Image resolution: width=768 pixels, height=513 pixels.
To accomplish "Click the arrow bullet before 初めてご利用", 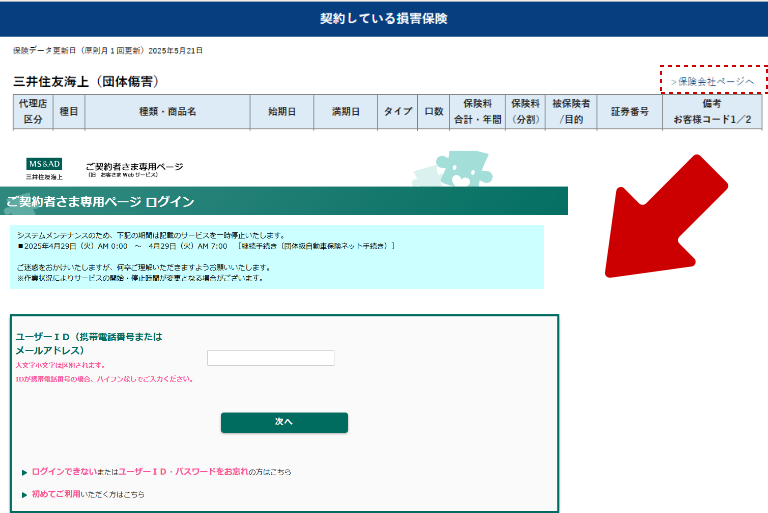I will tap(24, 495).
